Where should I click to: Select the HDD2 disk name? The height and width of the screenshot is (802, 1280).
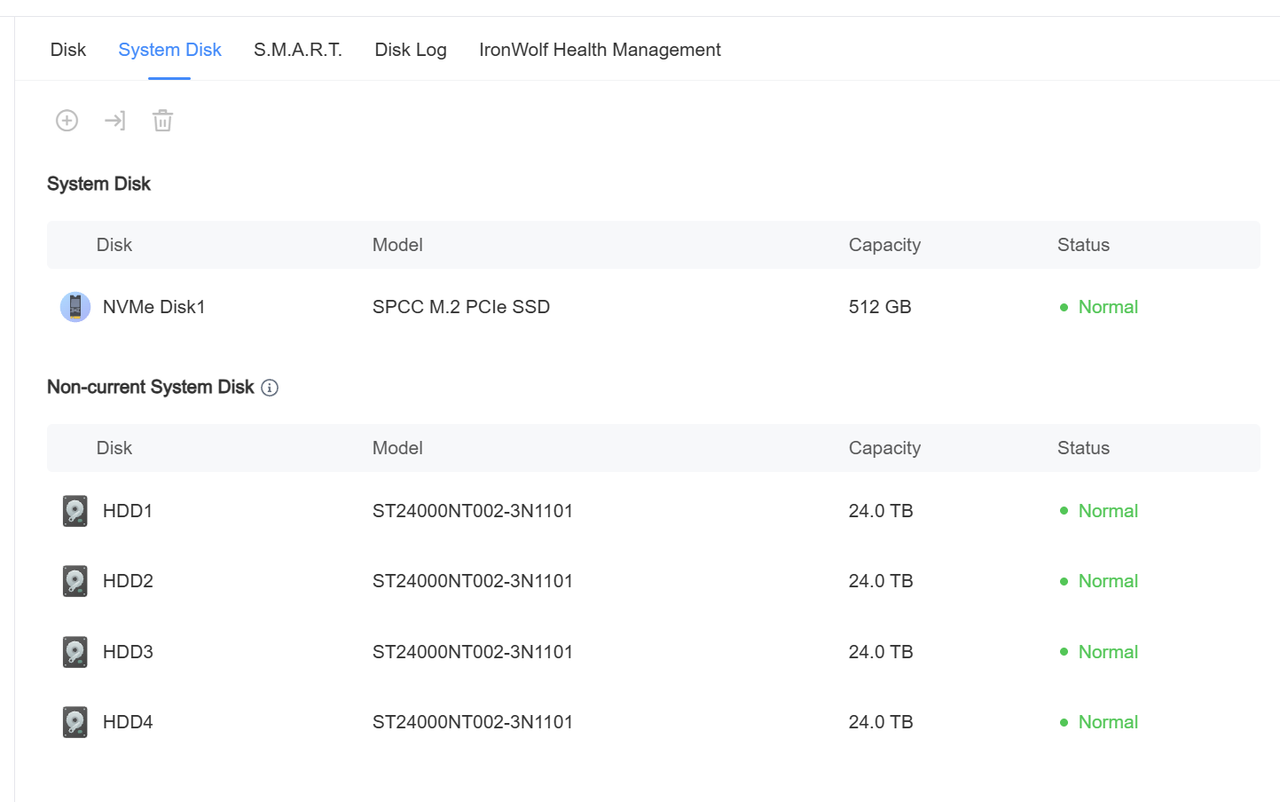point(128,581)
